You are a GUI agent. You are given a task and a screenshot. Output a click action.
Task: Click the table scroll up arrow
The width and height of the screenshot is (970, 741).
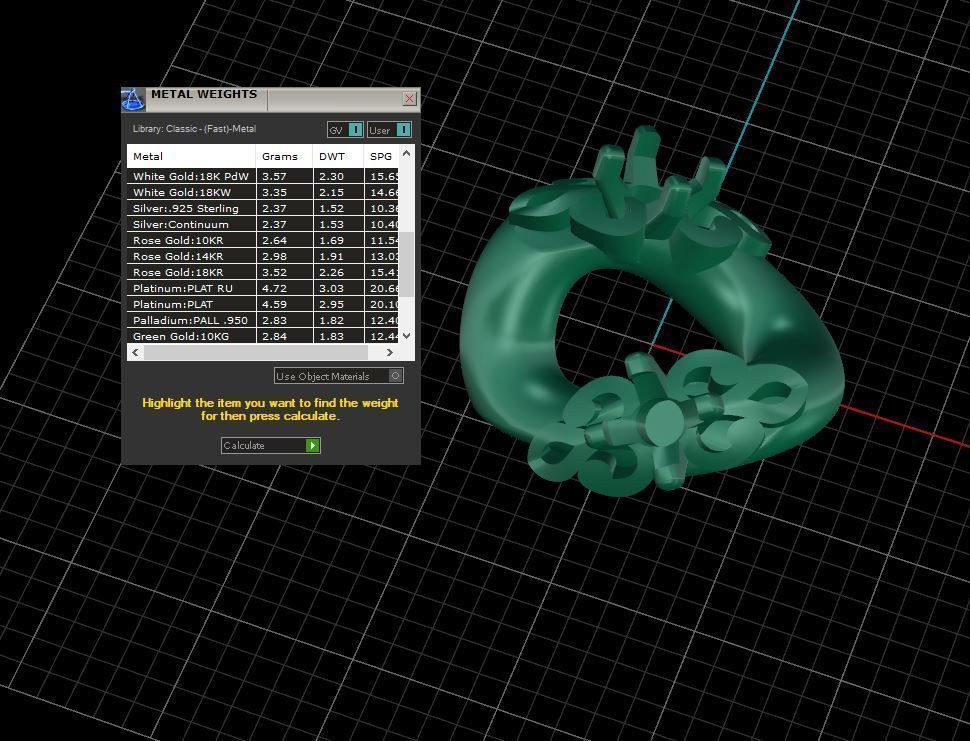[406, 153]
